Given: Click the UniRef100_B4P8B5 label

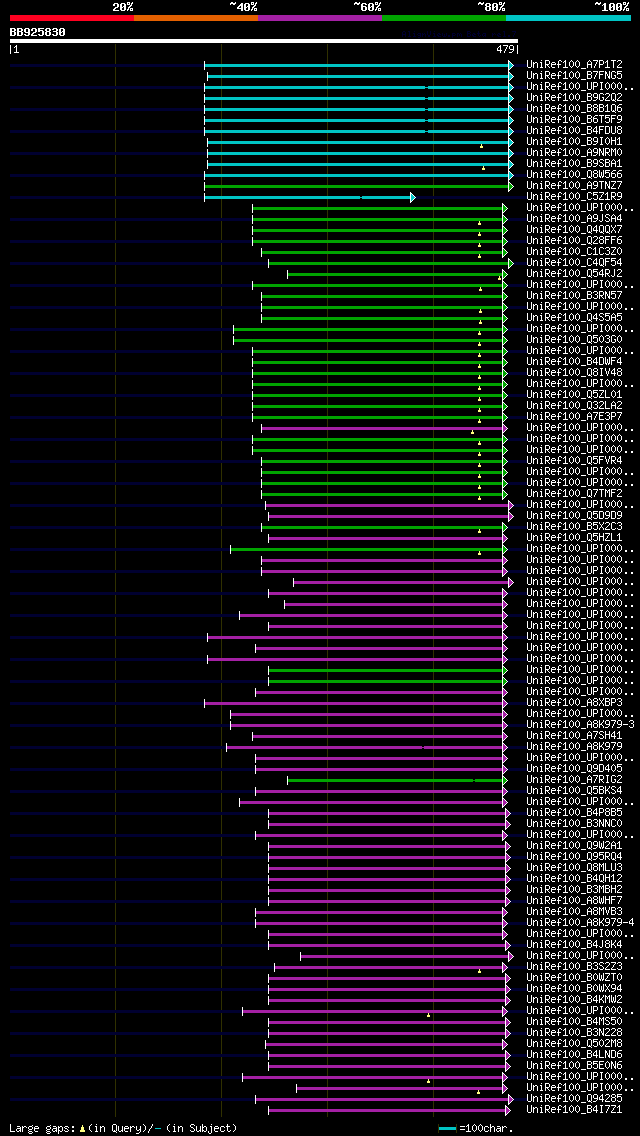Looking at the screenshot, I should click(574, 813).
